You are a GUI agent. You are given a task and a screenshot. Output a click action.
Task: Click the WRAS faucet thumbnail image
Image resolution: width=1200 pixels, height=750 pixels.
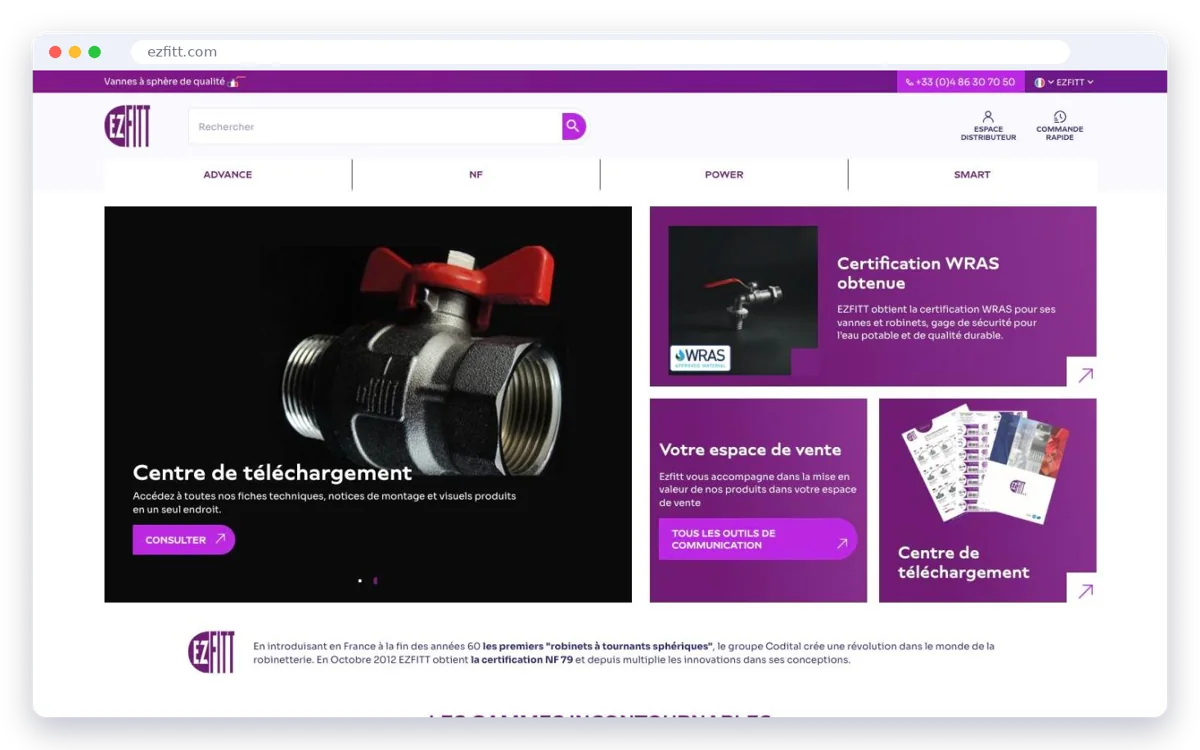[x=743, y=300]
